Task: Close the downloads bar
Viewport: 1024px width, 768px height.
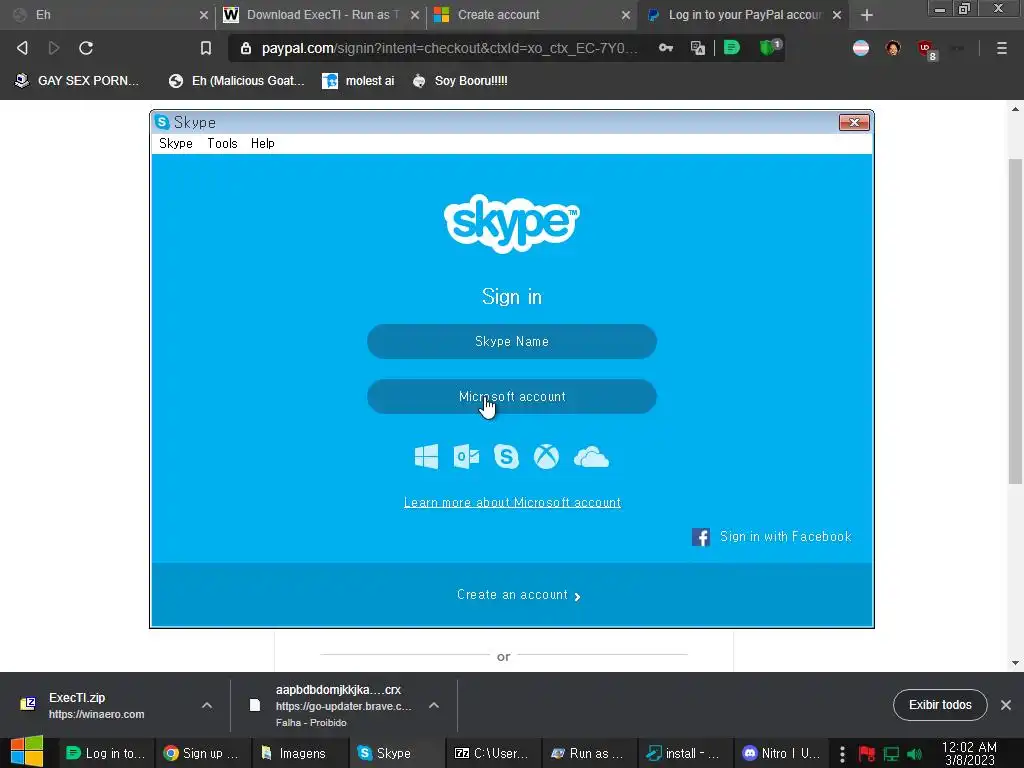Action: (x=1006, y=705)
